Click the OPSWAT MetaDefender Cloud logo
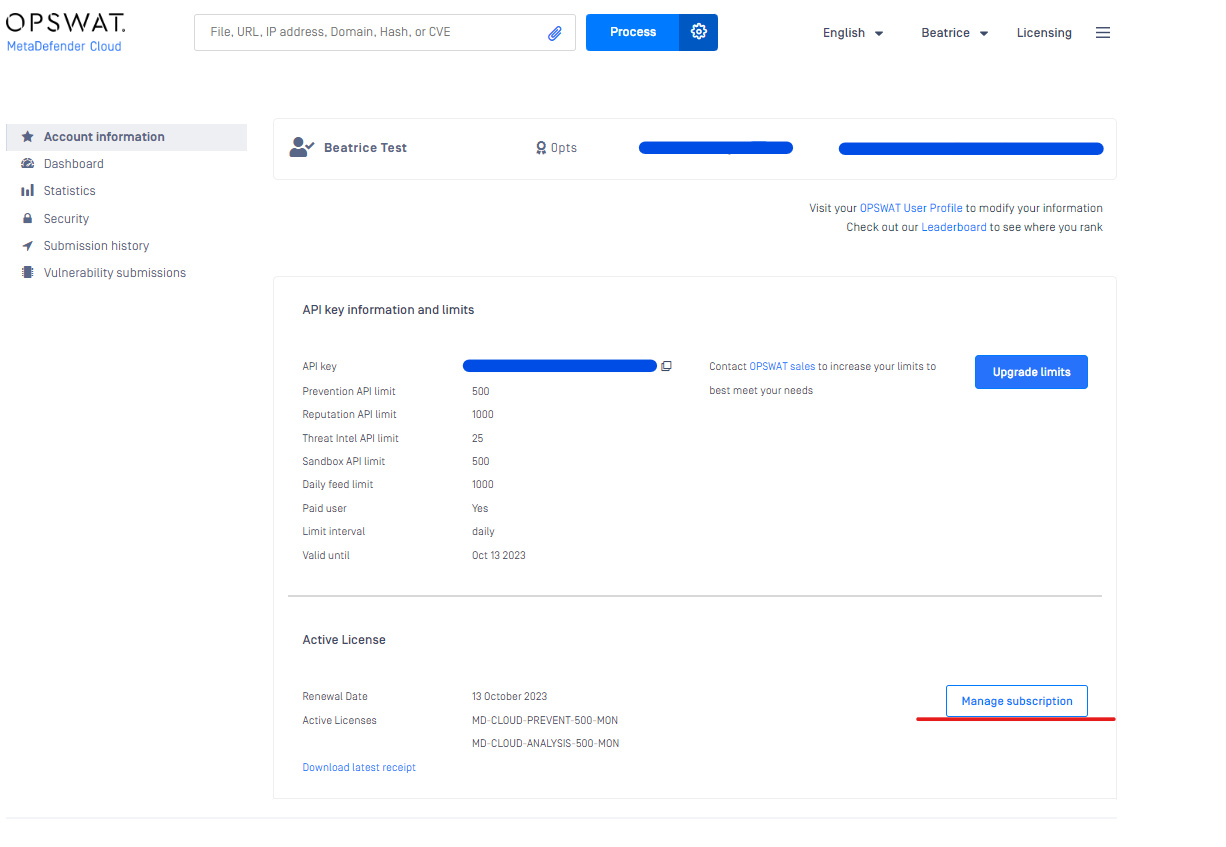Image resolution: width=1226 pixels, height=847 pixels. 66,32
